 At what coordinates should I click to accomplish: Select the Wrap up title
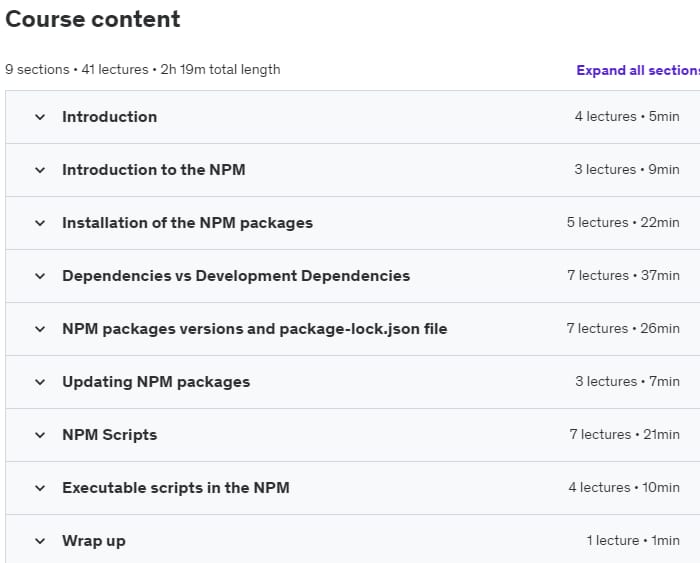click(x=94, y=541)
